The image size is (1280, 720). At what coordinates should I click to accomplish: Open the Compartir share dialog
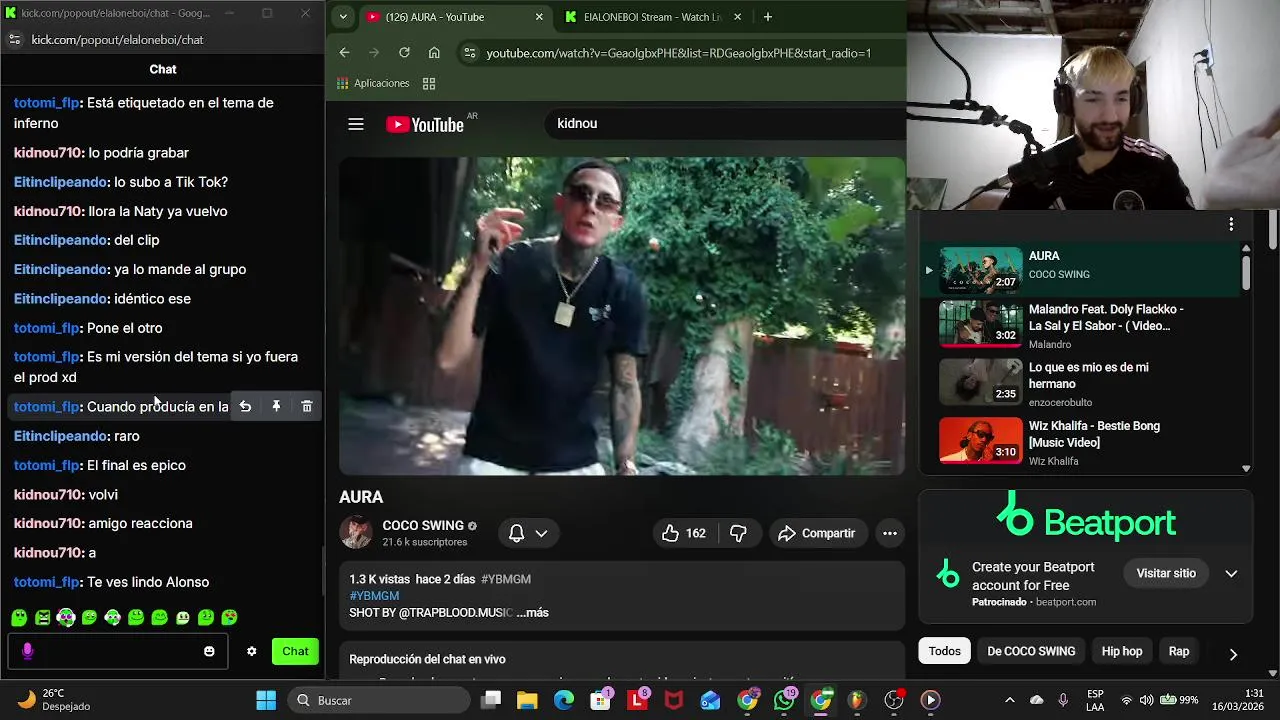[x=817, y=533]
